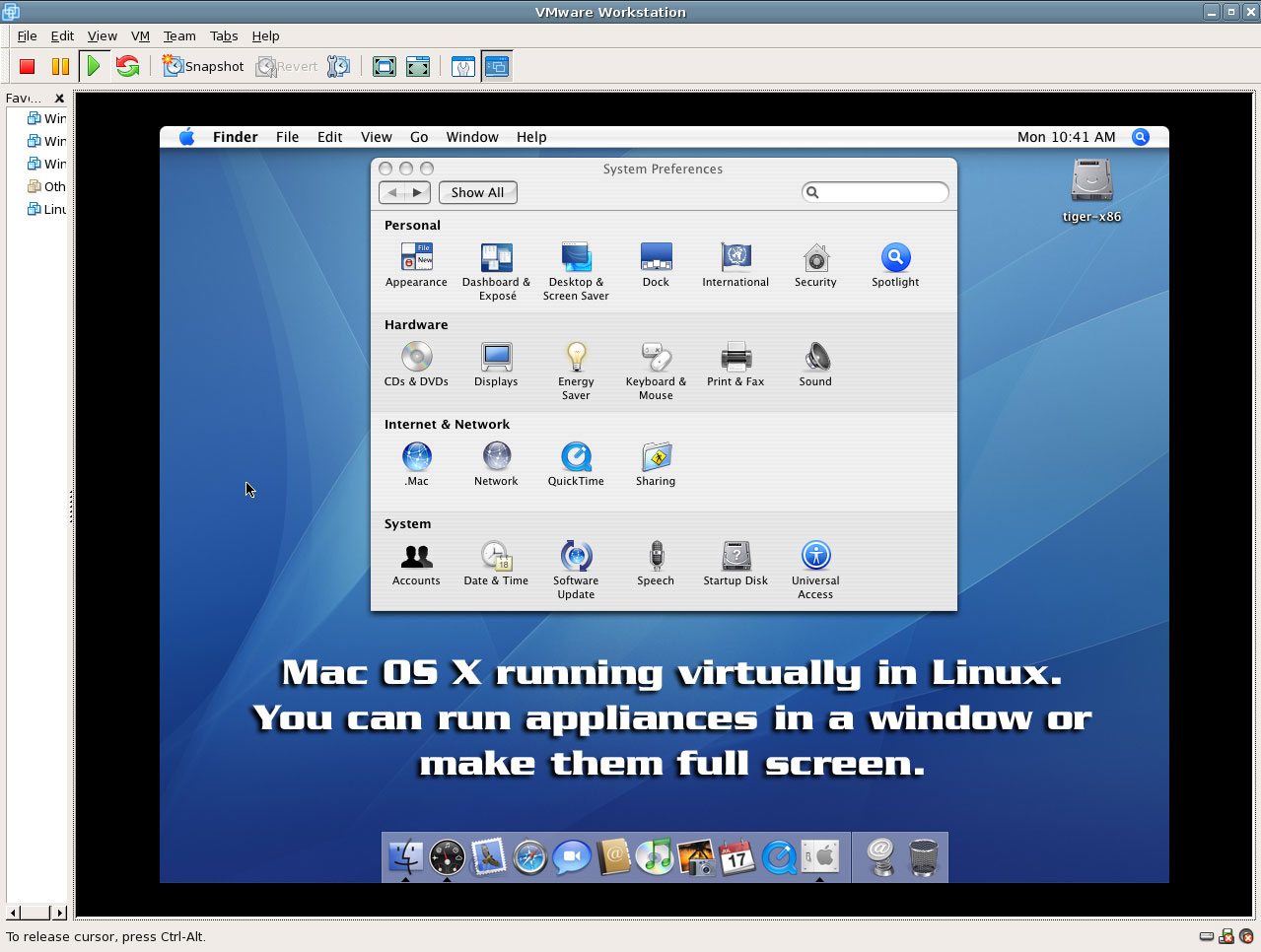Open the Sound preference pane
This screenshot has height=952, width=1261.
[x=815, y=365]
